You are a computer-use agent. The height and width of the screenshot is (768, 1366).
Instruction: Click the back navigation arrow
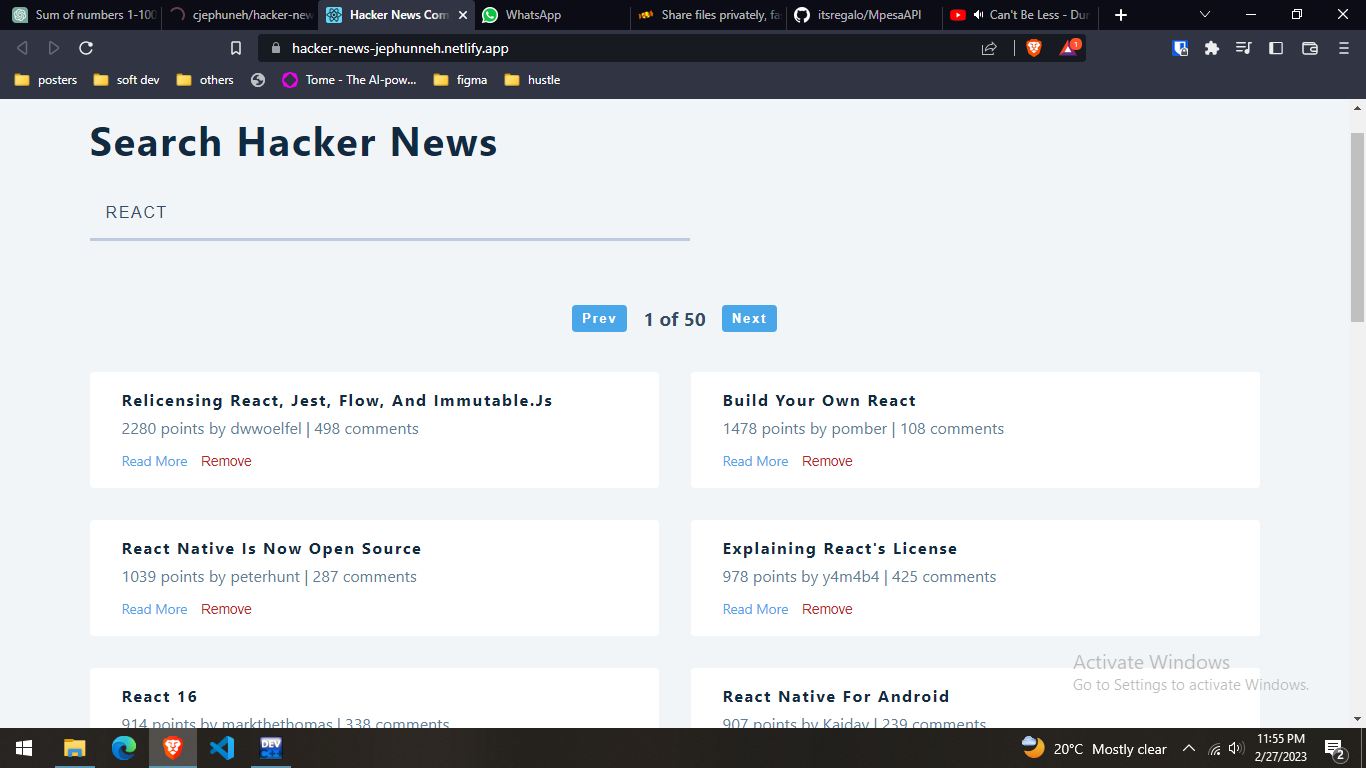(x=22, y=47)
